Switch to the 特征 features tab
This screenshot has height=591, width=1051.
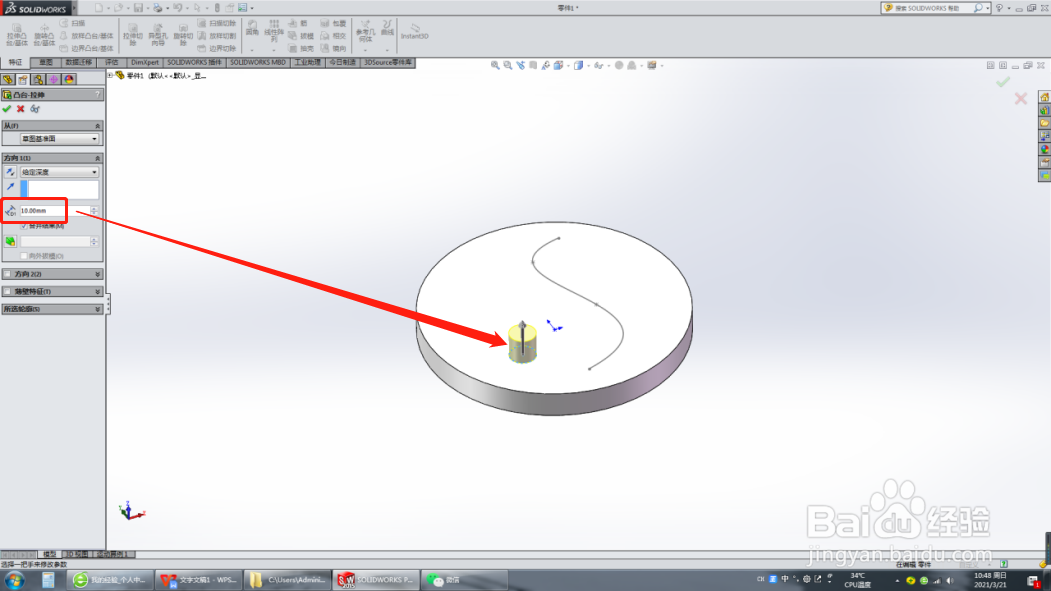coord(15,62)
